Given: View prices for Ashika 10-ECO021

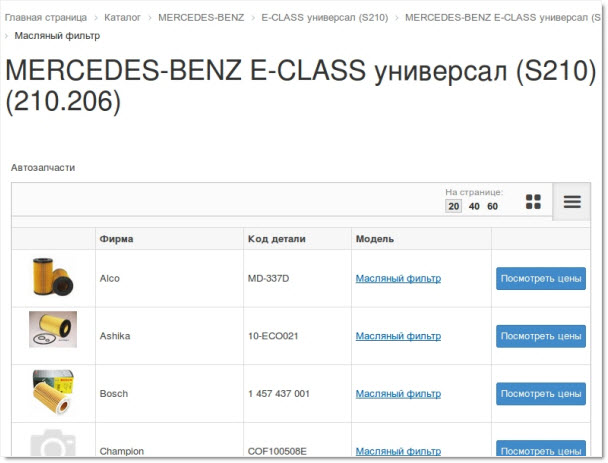Looking at the screenshot, I should [541, 336].
